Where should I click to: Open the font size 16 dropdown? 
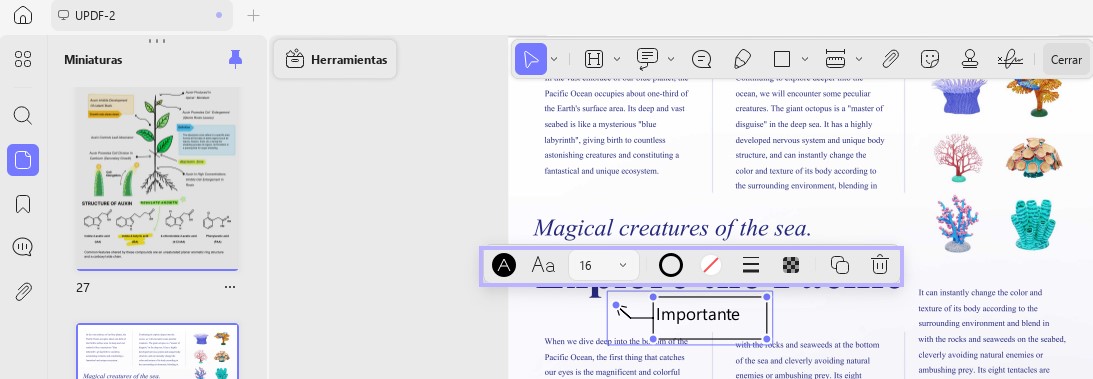pos(604,265)
